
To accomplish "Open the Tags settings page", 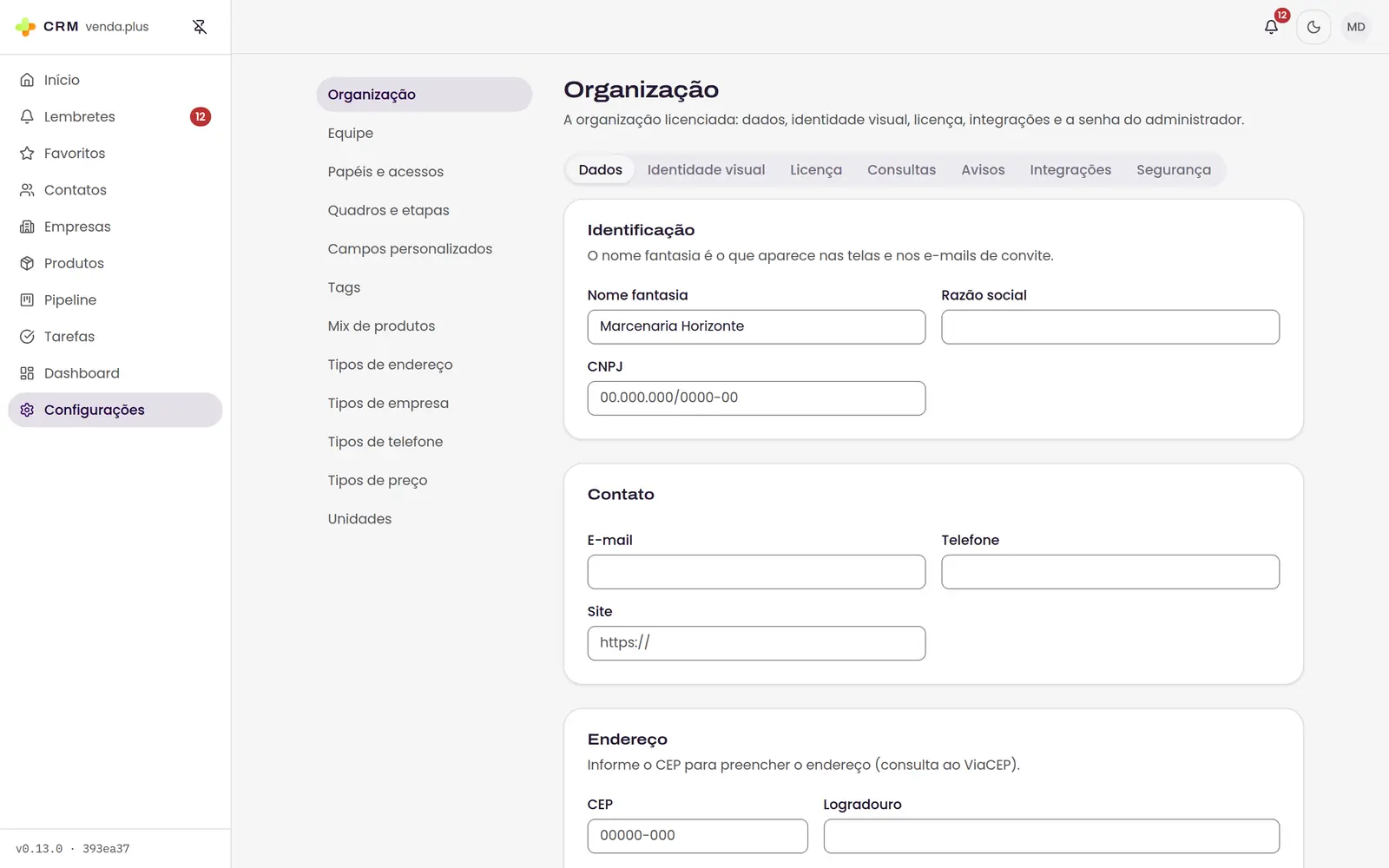I will pos(425,287).
